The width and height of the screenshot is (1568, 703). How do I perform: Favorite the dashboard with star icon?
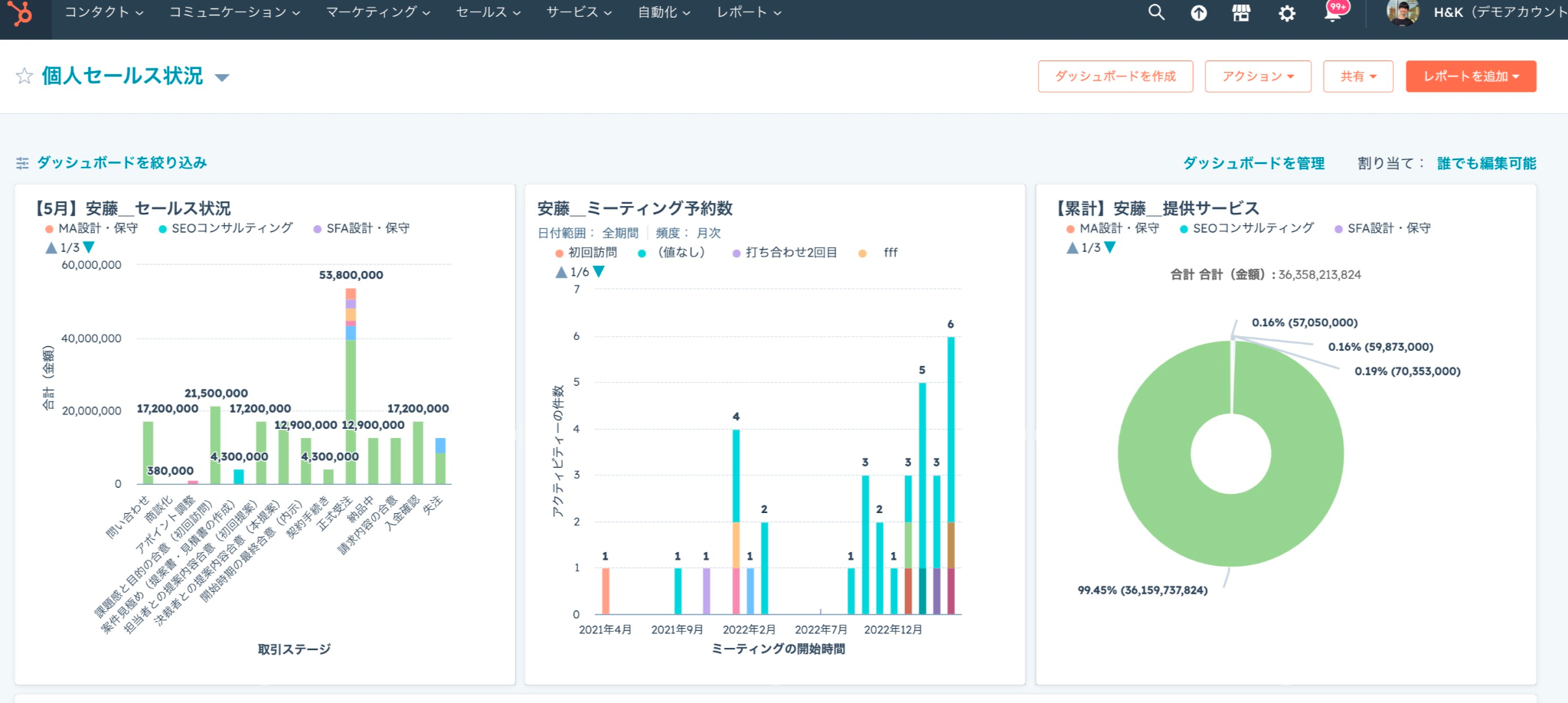[x=24, y=76]
